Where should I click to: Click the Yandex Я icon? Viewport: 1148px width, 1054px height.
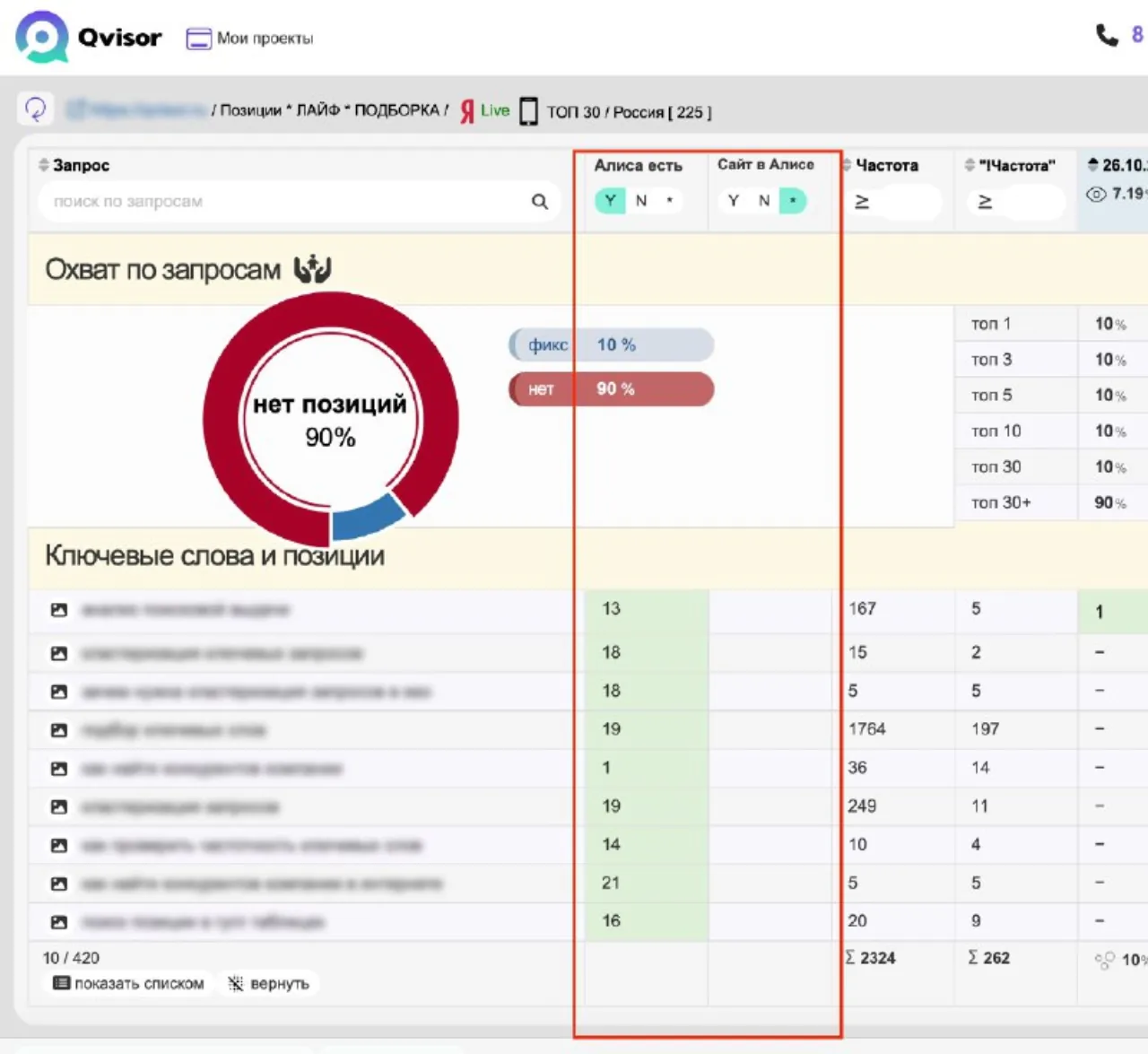click(467, 111)
